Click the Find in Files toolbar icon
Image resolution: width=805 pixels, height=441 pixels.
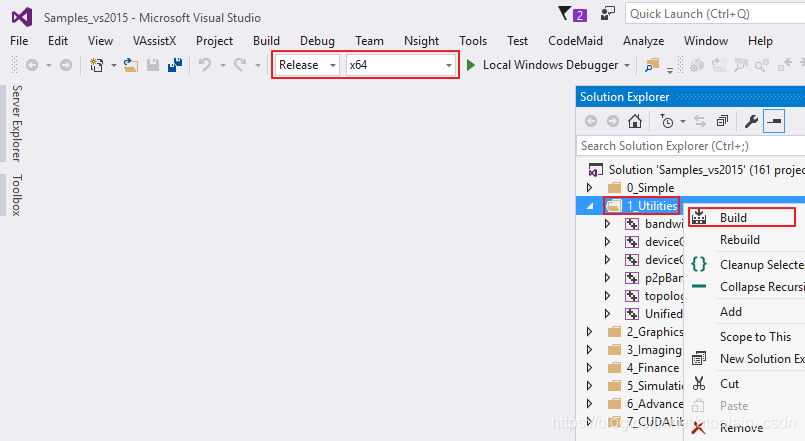point(652,65)
